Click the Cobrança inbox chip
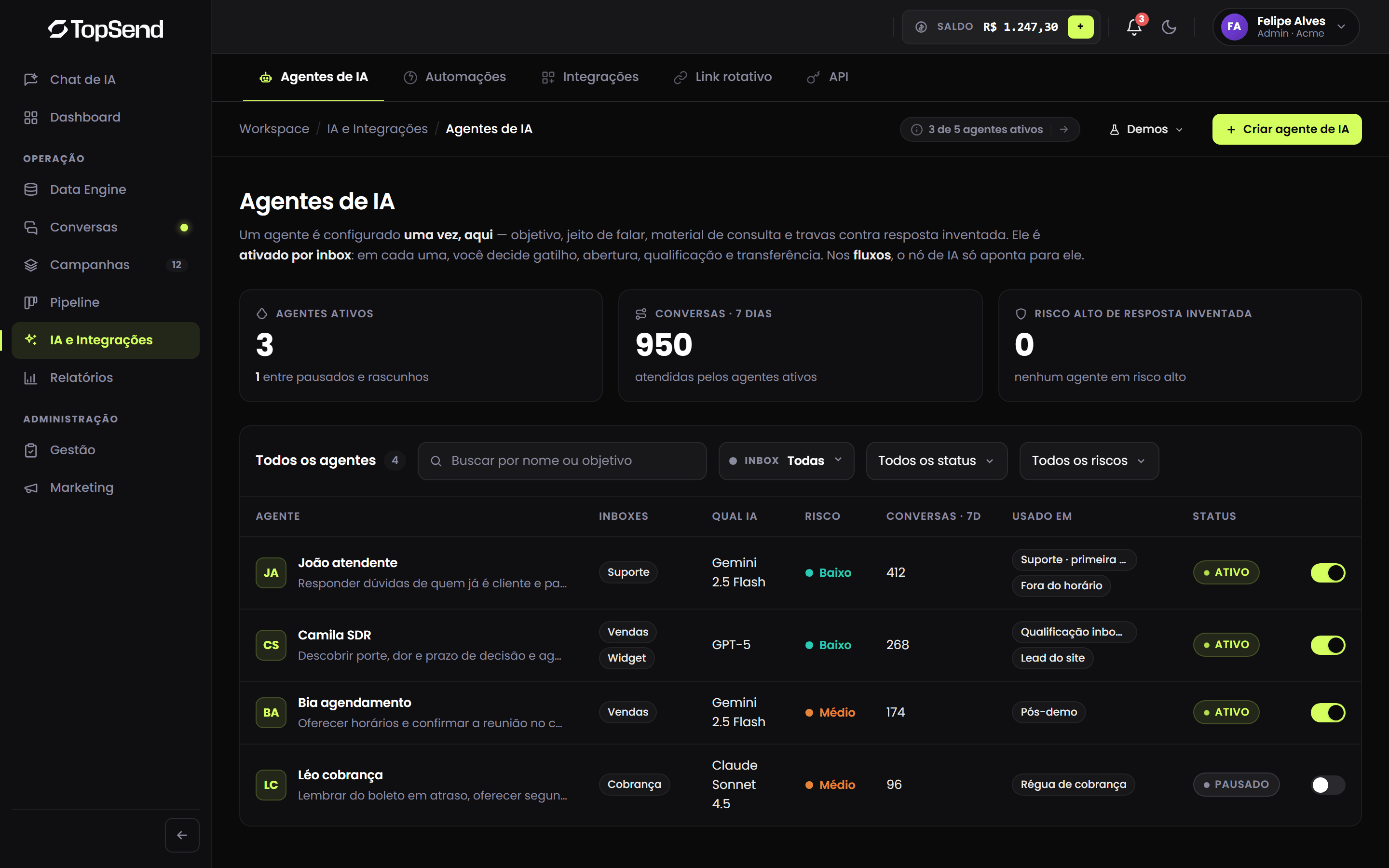The image size is (1389, 868). [x=634, y=785]
